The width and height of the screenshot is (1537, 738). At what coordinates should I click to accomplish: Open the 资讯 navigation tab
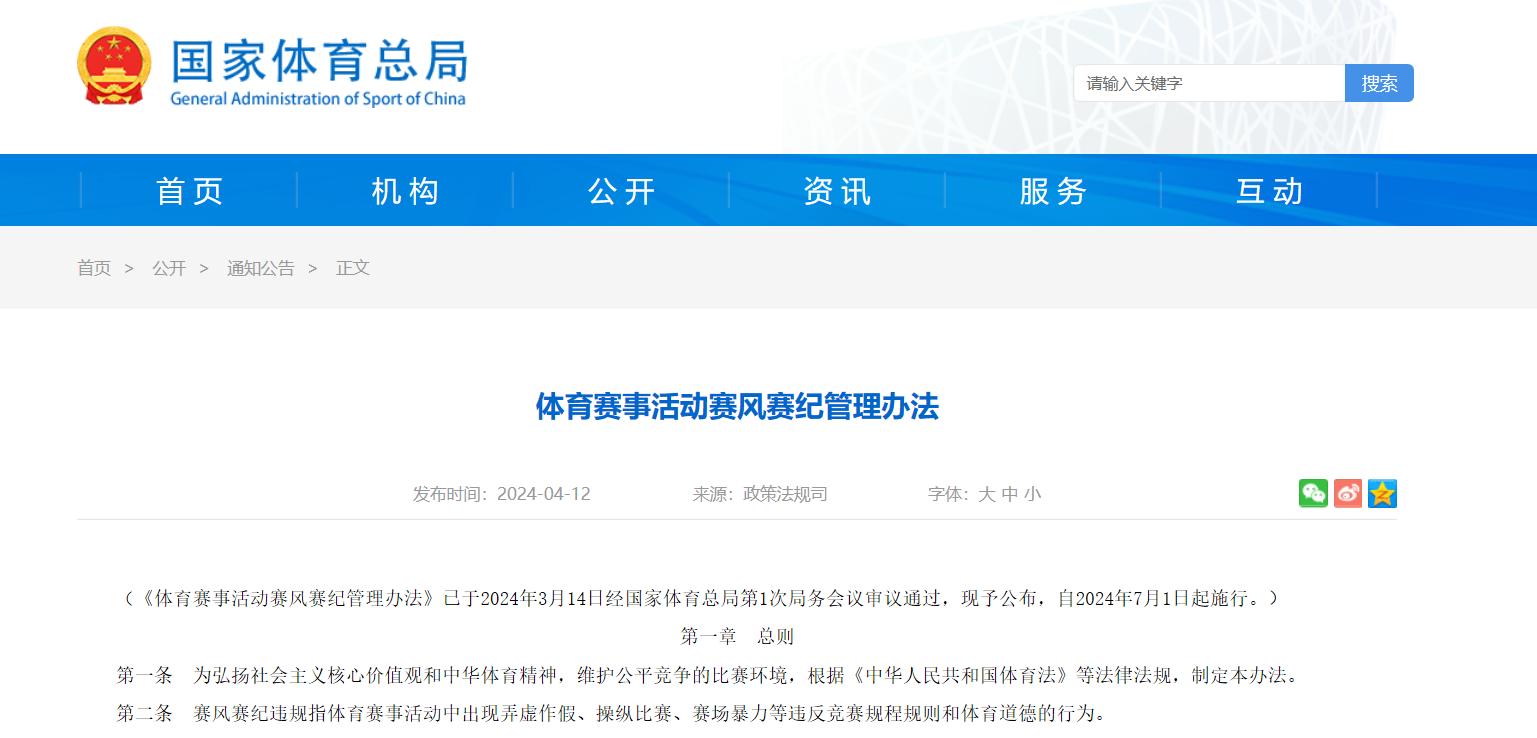(x=837, y=190)
